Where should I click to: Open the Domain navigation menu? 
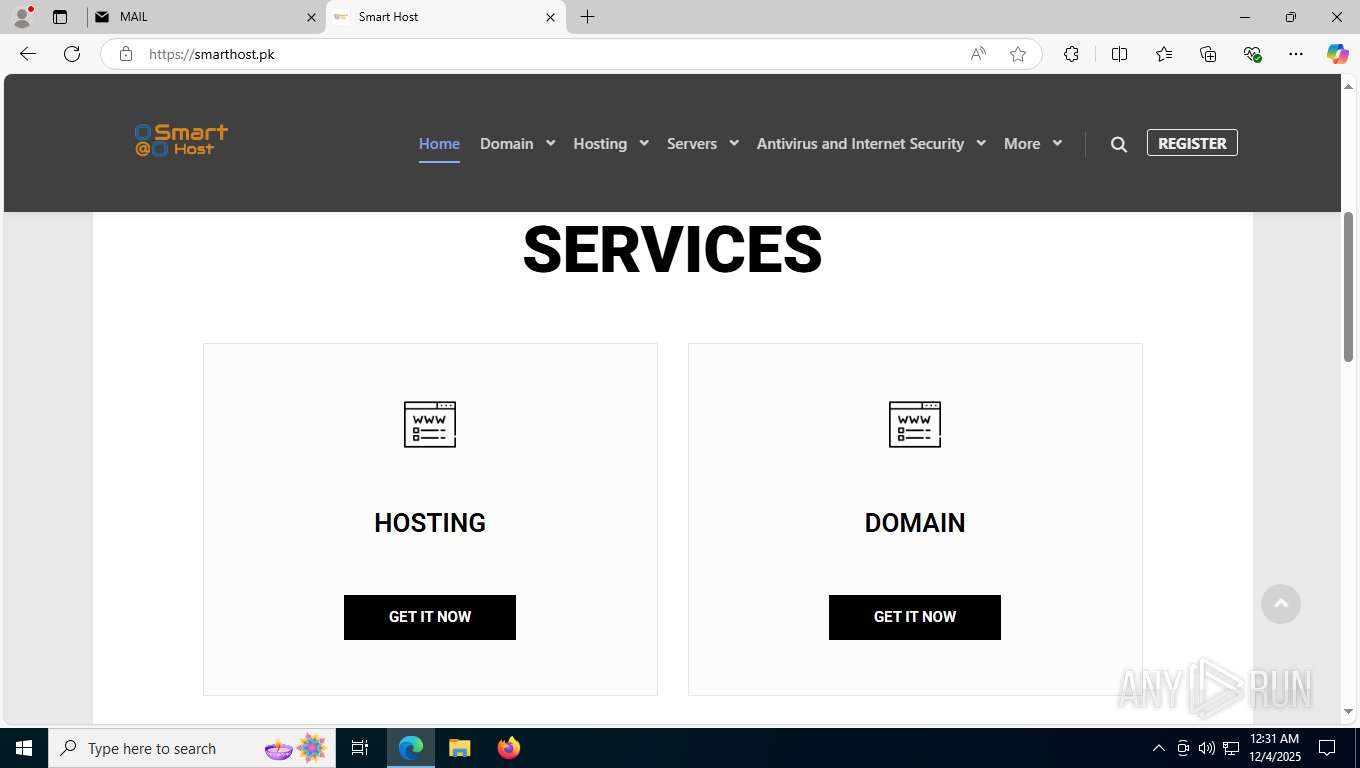[x=506, y=144]
